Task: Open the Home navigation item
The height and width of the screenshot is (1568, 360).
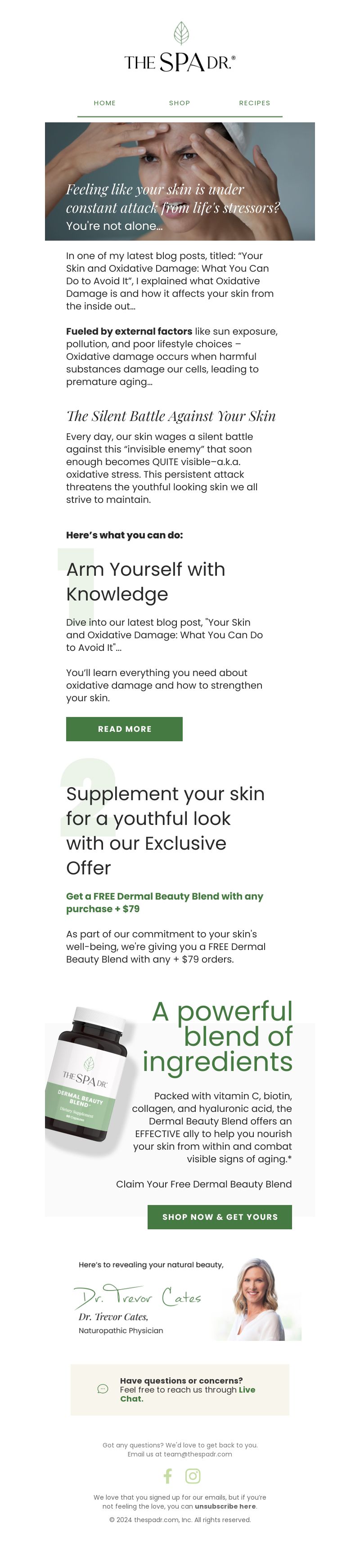Action: [105, 103]
